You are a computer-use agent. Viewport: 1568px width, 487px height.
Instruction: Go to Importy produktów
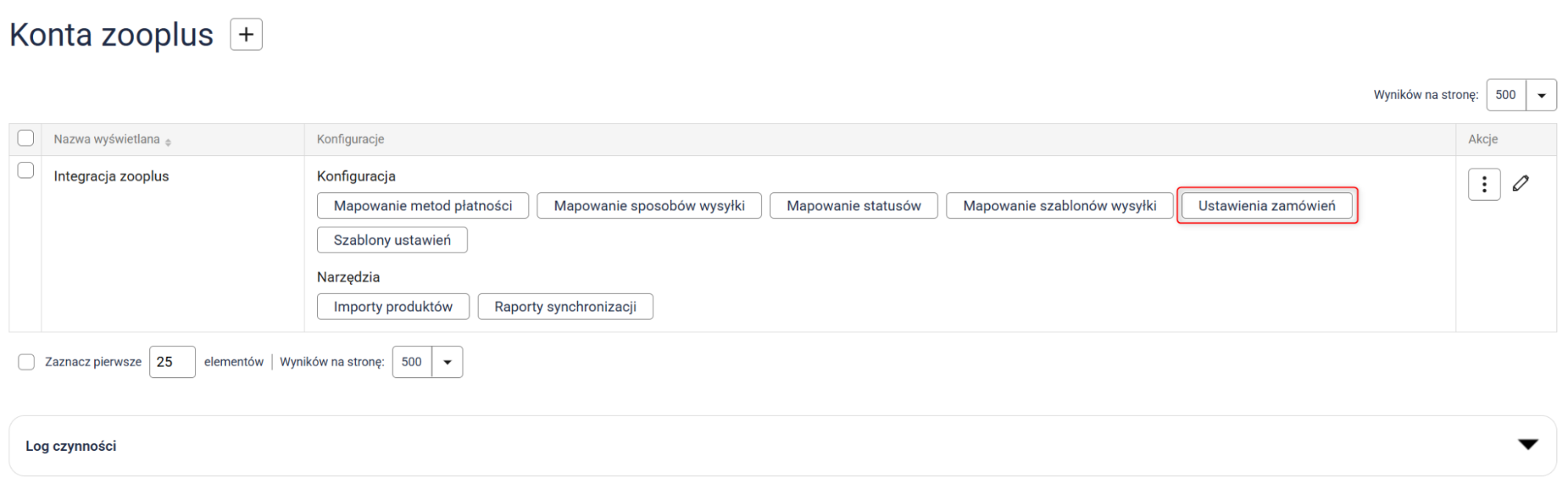[x=393, y=307]
